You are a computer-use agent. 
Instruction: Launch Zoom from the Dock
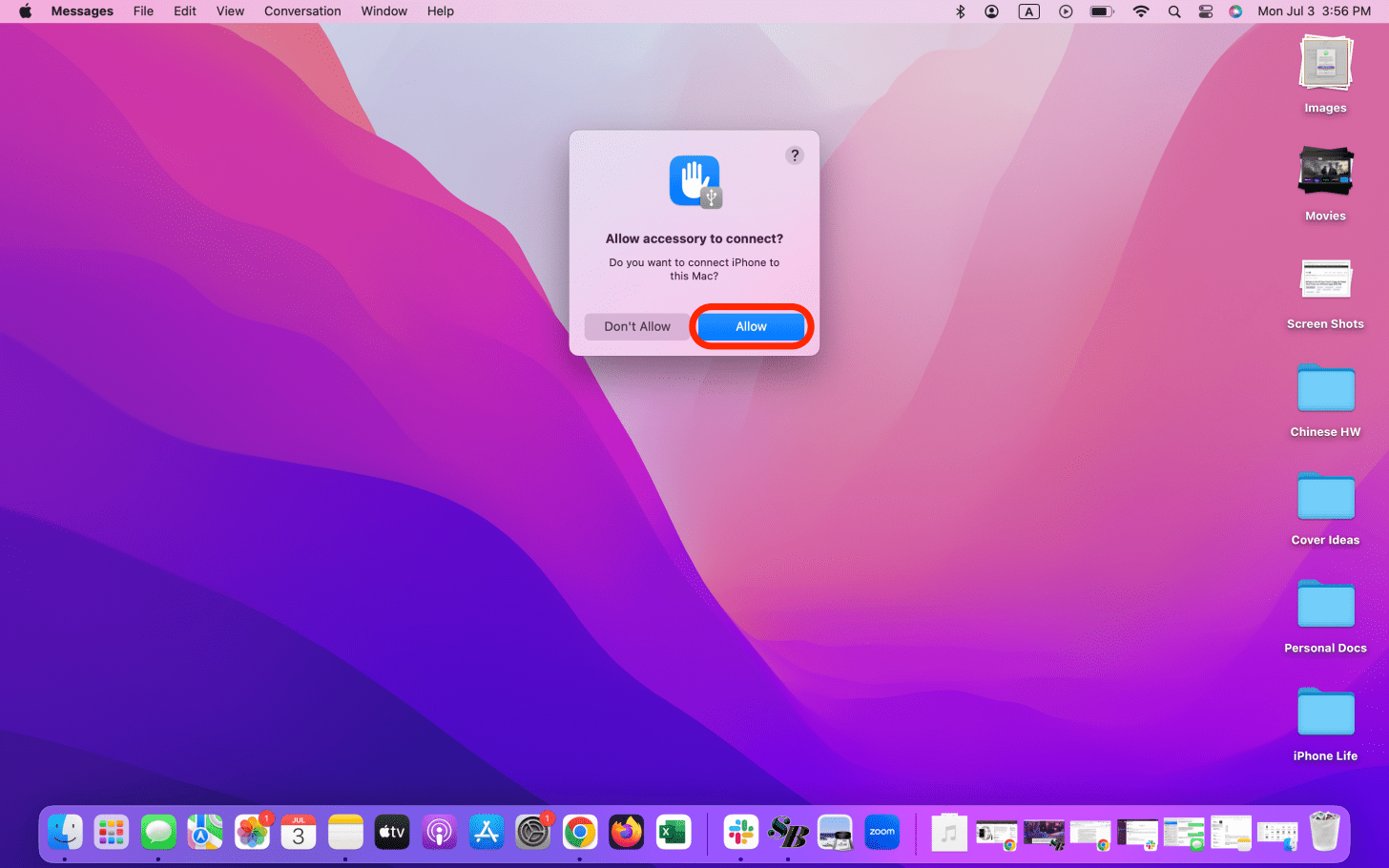click(881, 832)
